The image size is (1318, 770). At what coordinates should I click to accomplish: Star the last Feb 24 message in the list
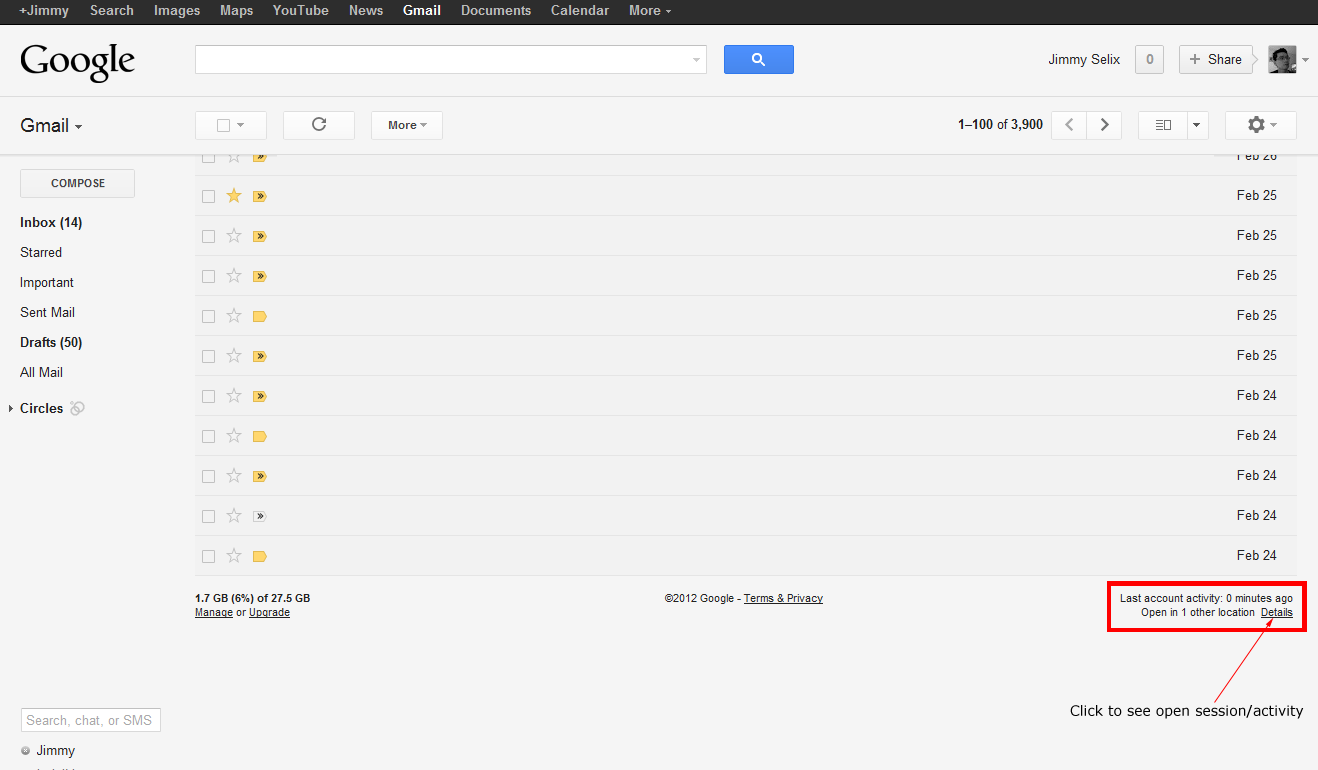click(x=234, y=555)
